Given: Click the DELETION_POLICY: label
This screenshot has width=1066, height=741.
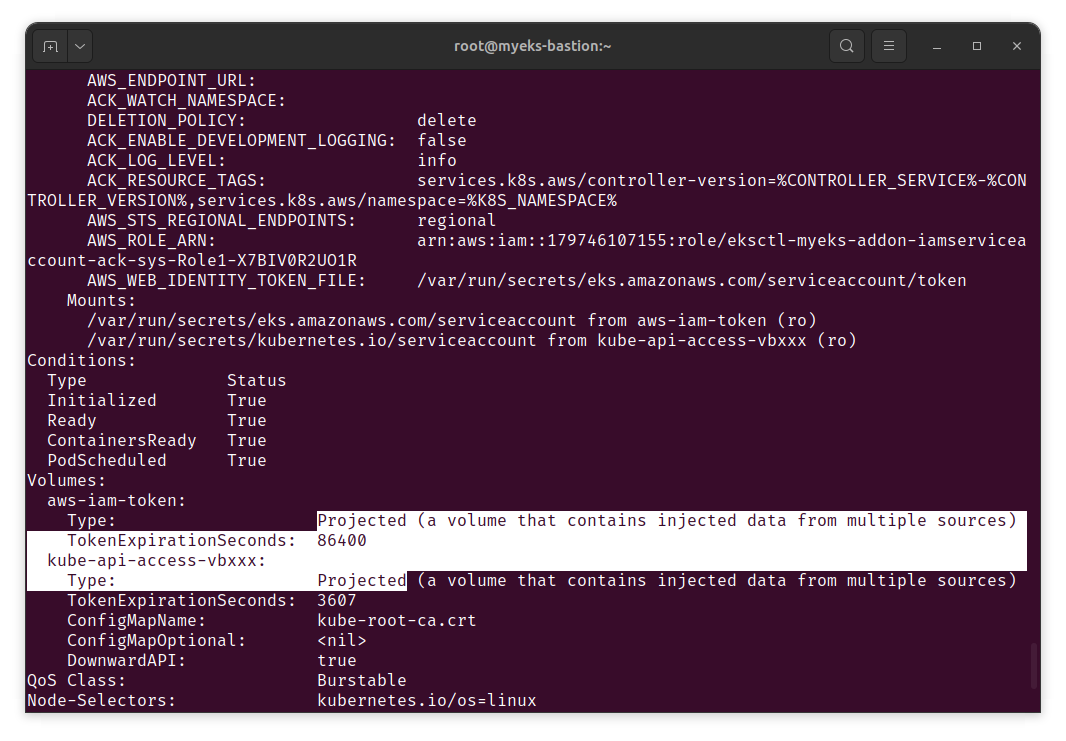Looking at the screenshot, I should [167, 121].
